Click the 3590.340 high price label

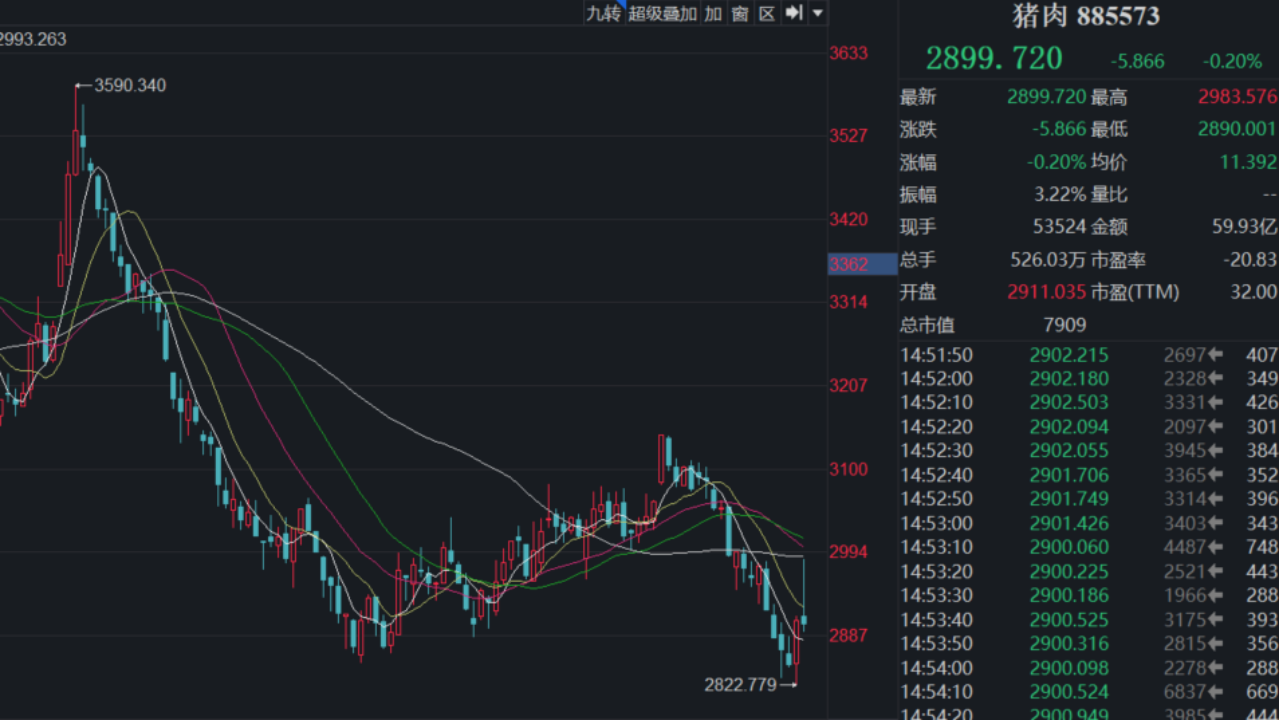[x=130, y=86]
